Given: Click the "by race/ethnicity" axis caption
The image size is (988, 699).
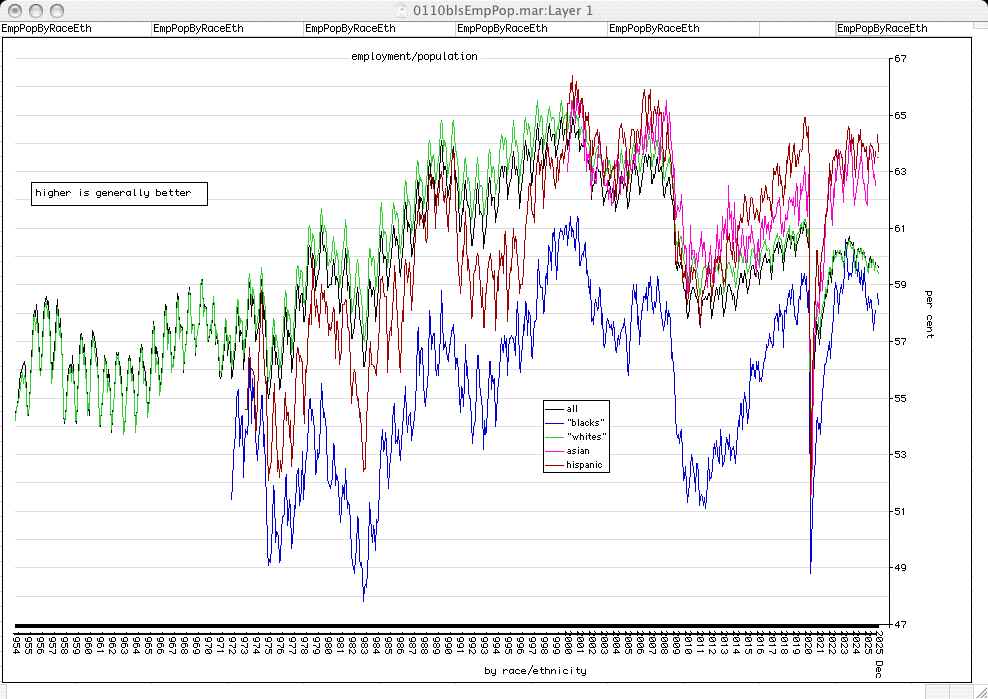Looking at the screenshot, I should click(535, 670).
